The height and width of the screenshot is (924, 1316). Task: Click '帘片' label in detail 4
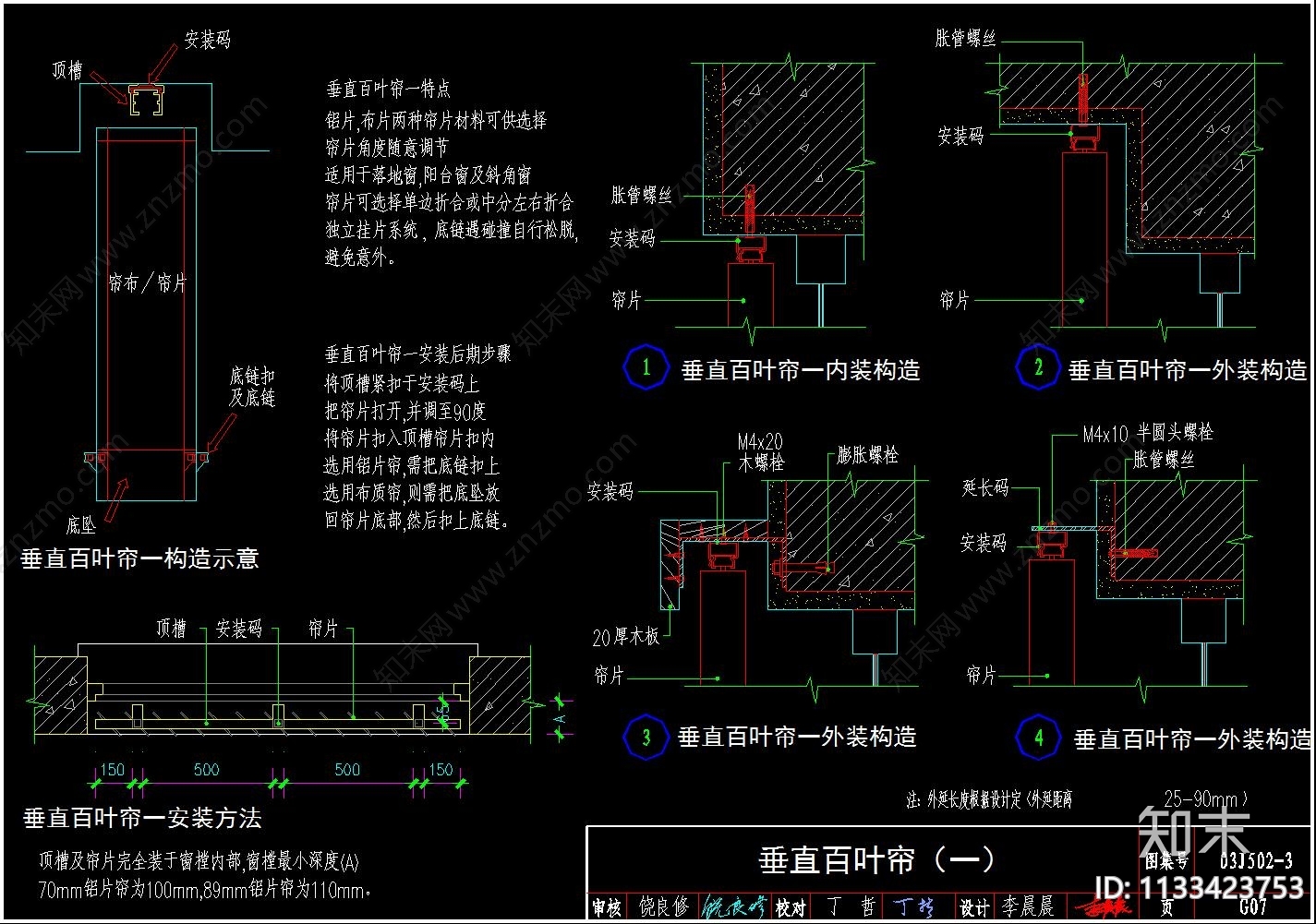[981, 676]
